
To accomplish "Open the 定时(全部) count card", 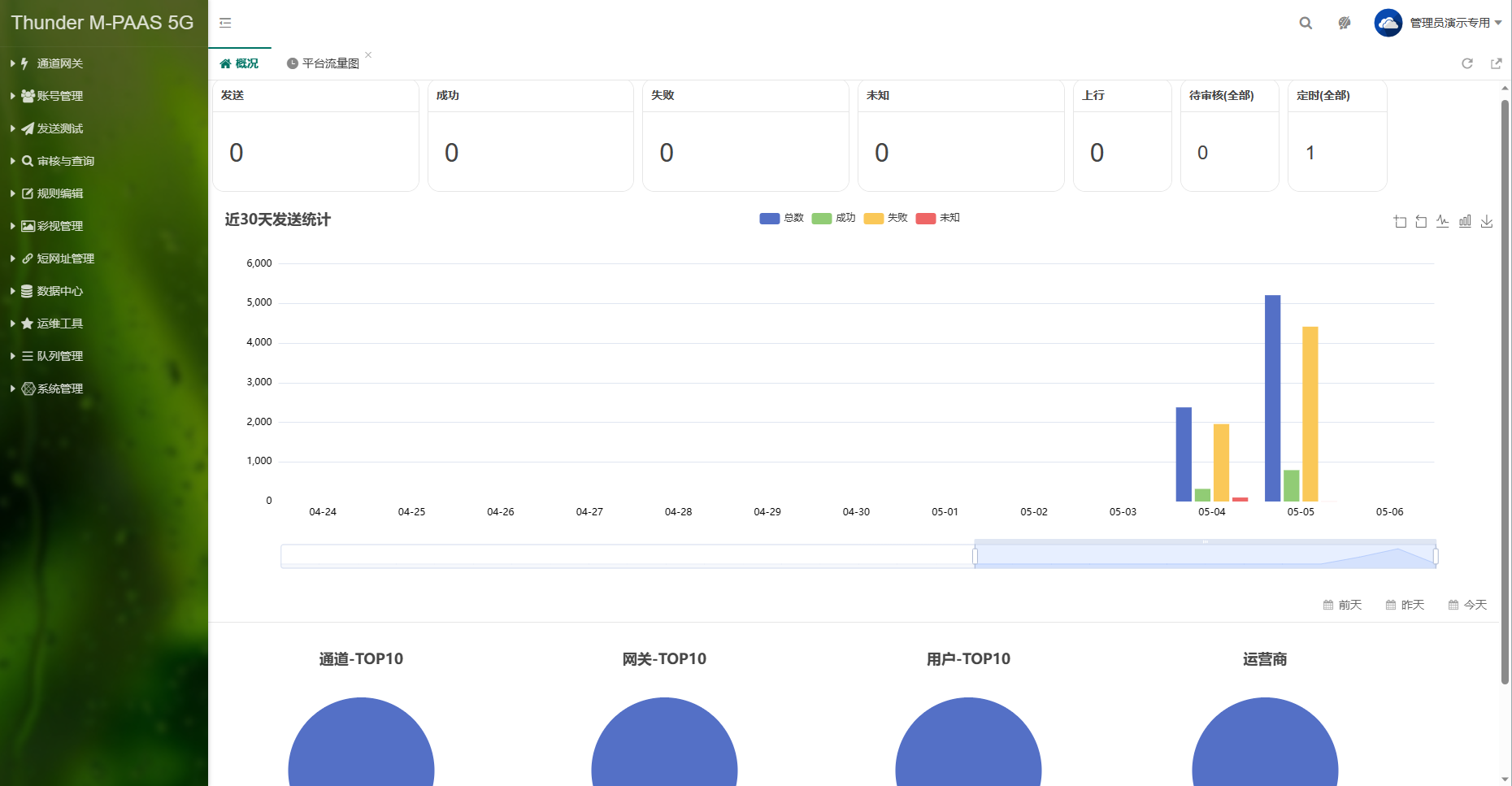I will pyautogui.click(x=1337, y=136).
